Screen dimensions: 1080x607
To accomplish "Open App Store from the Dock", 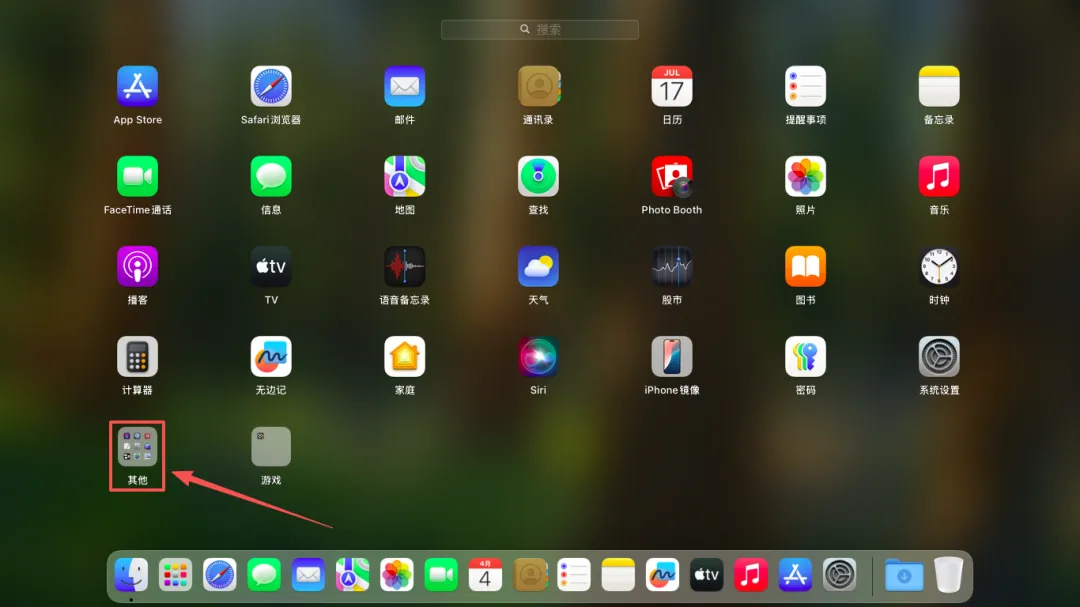I will 795,575.
